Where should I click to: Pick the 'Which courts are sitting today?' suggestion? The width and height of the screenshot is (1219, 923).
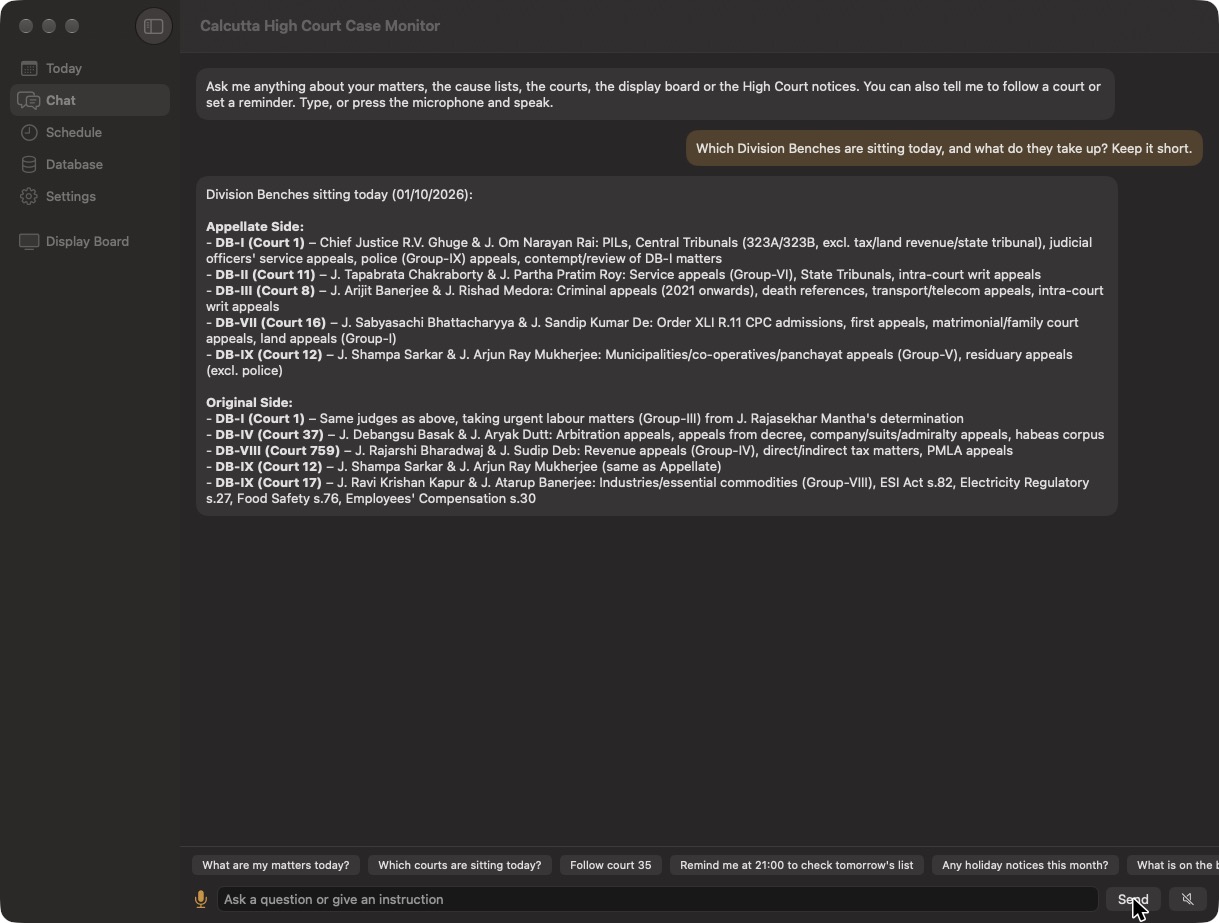click(x=459, y=865)
